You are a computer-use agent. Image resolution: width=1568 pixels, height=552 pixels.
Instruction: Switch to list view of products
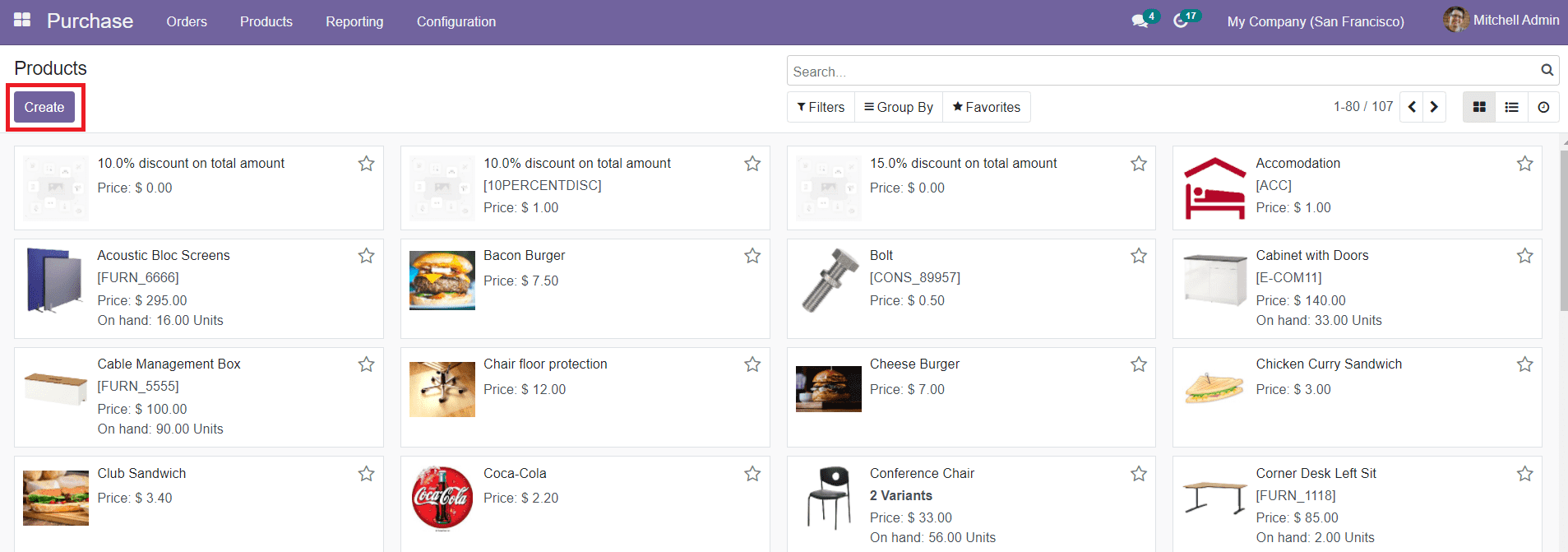coord(1511,106)
